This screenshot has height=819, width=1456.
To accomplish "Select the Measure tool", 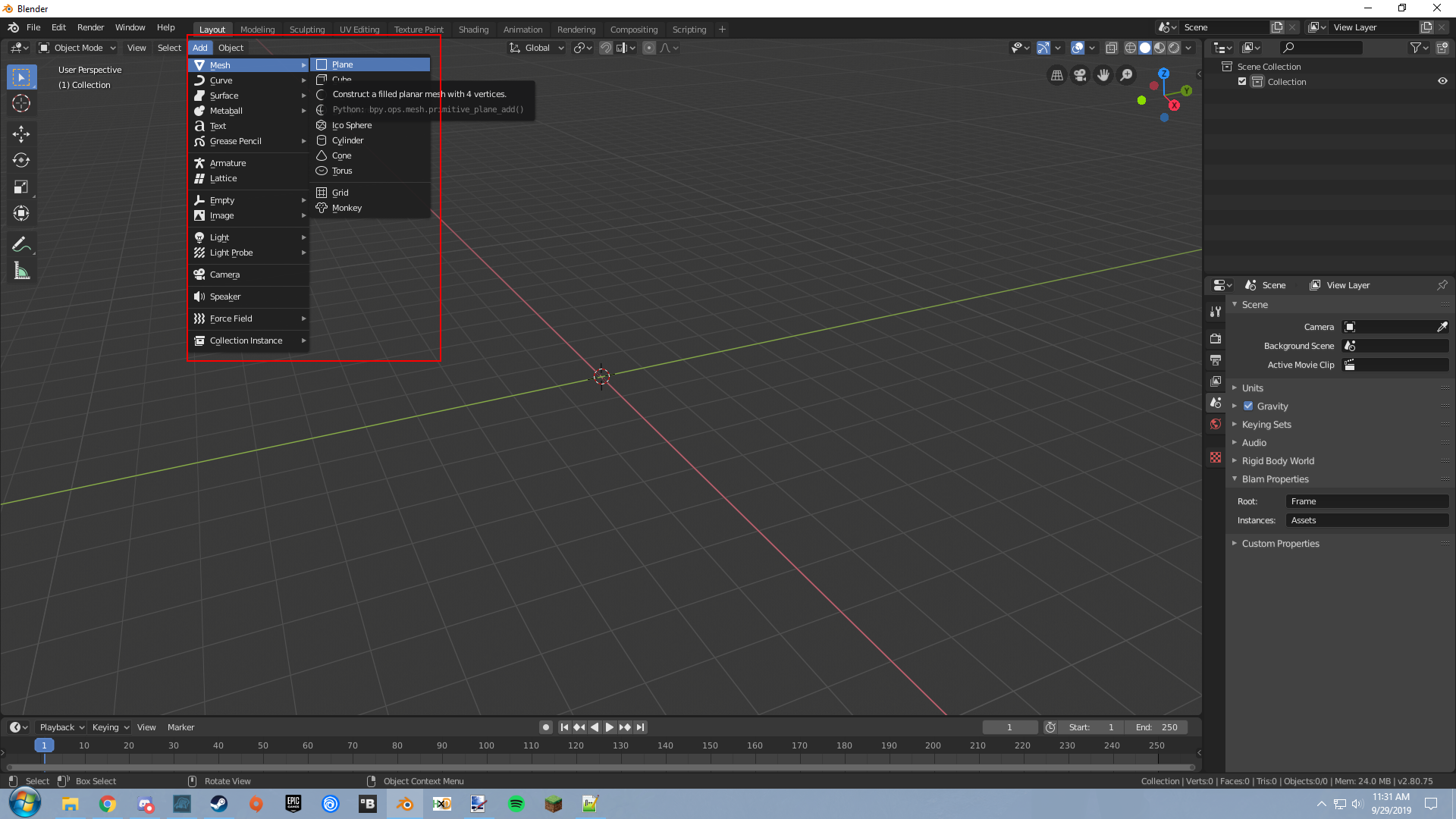I will point(21,271).
